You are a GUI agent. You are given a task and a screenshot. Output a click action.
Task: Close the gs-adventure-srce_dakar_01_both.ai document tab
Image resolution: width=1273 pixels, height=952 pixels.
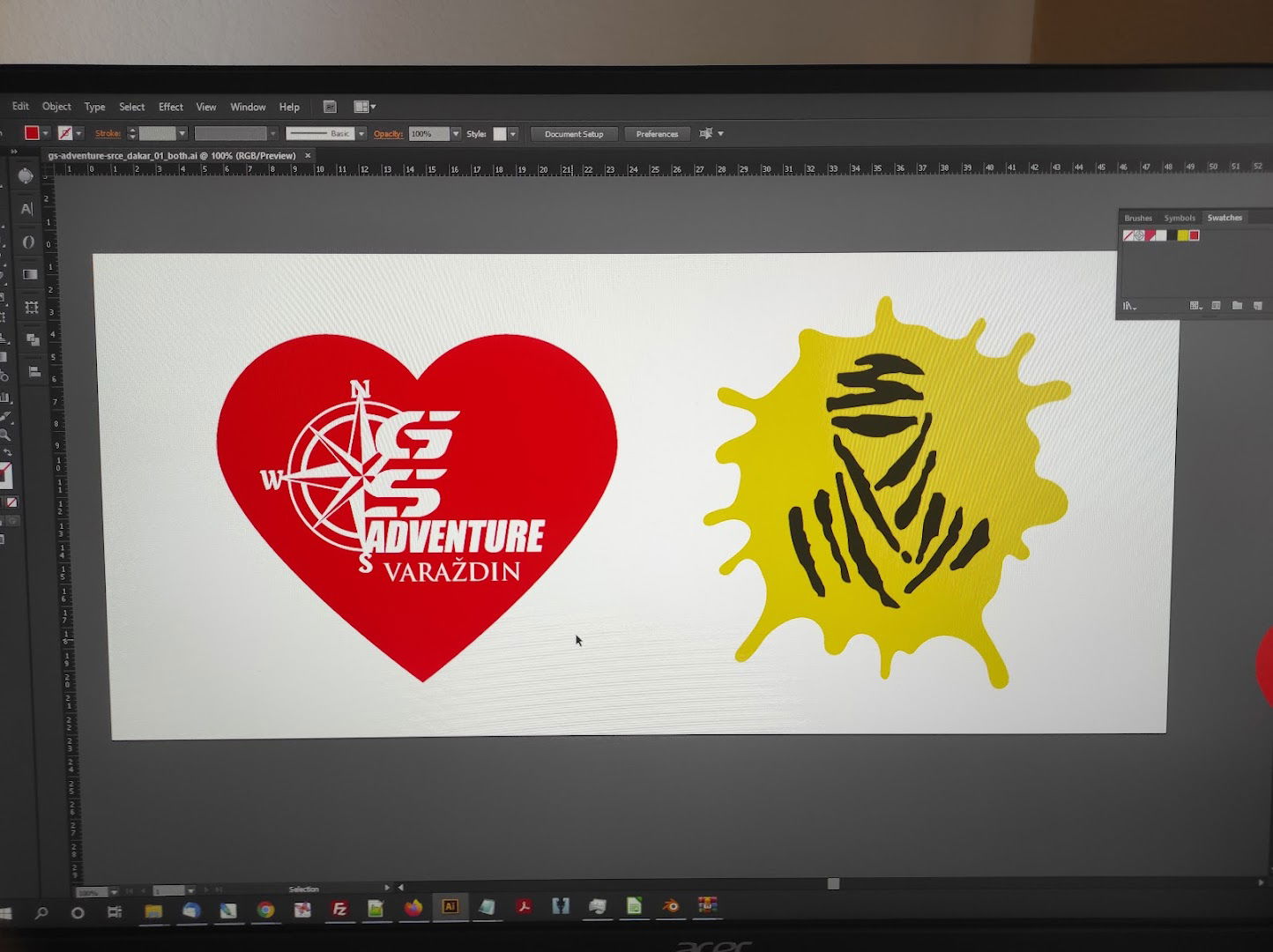coord(308,156)
